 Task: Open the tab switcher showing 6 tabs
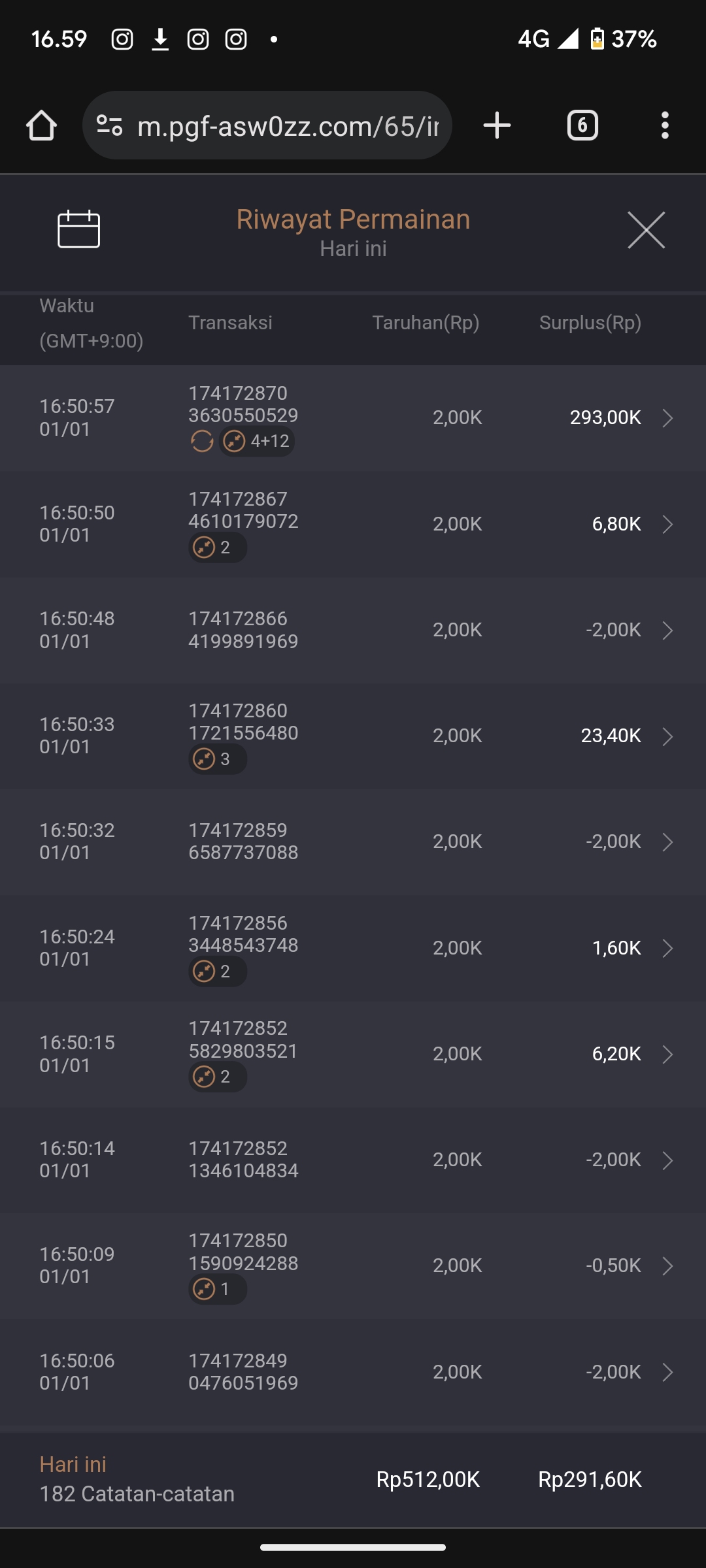click(582, 125)
